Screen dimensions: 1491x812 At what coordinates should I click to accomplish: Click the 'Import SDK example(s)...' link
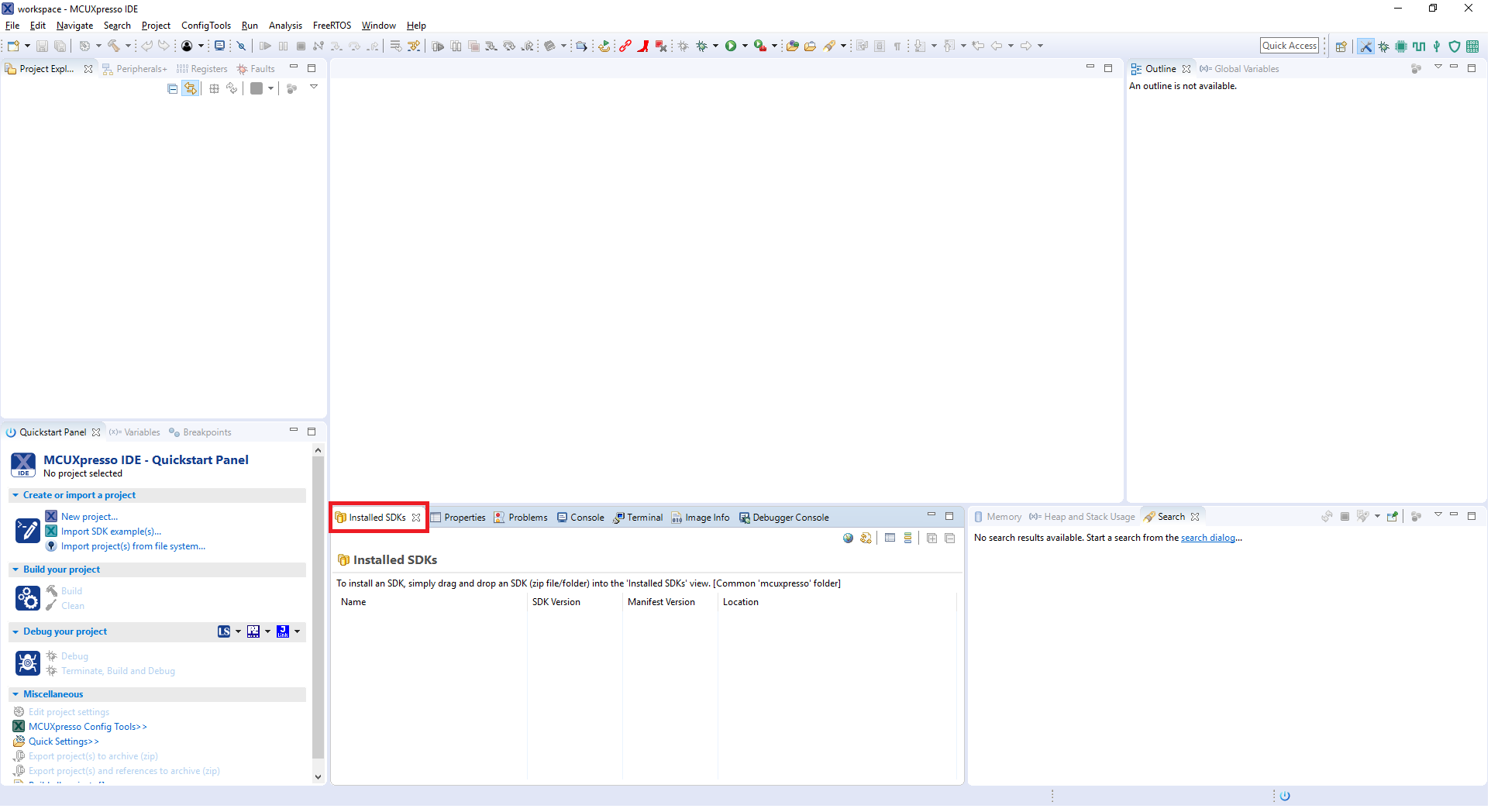(111, 532)
